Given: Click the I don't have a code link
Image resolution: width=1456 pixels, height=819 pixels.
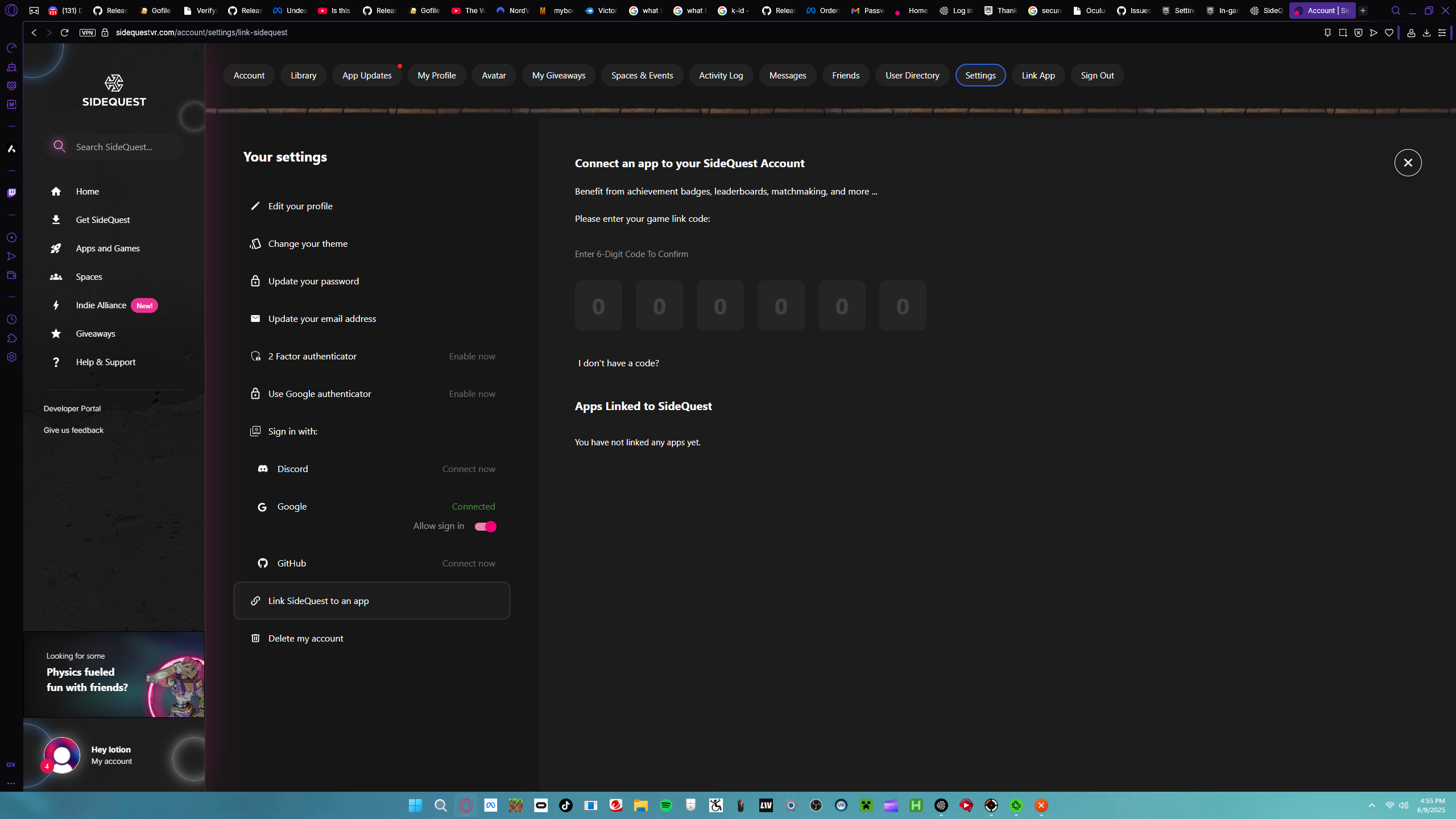Looking at the screenshot, I should click(x=618, y=363).
